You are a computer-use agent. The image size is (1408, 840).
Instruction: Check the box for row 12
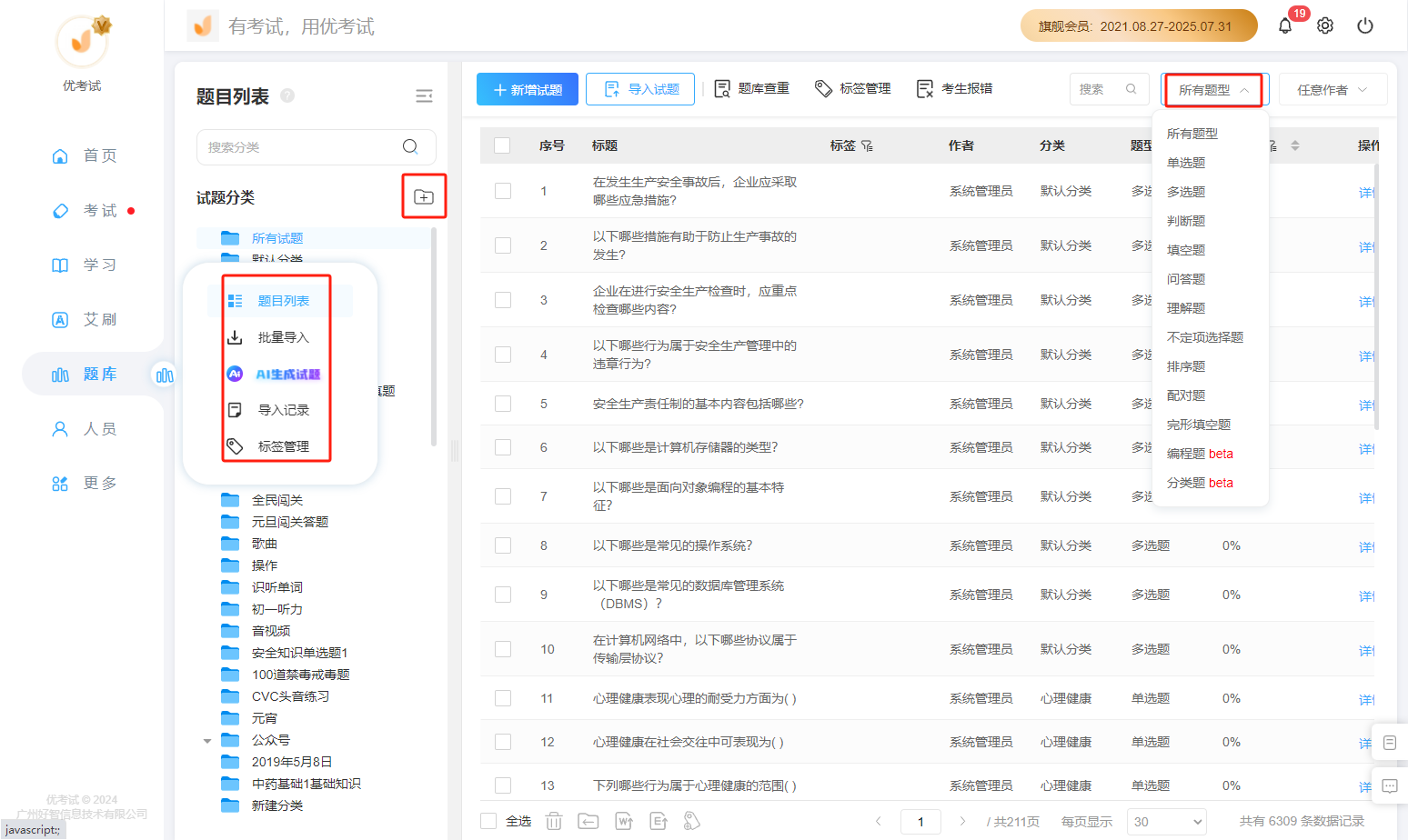(x=503, y=742)
